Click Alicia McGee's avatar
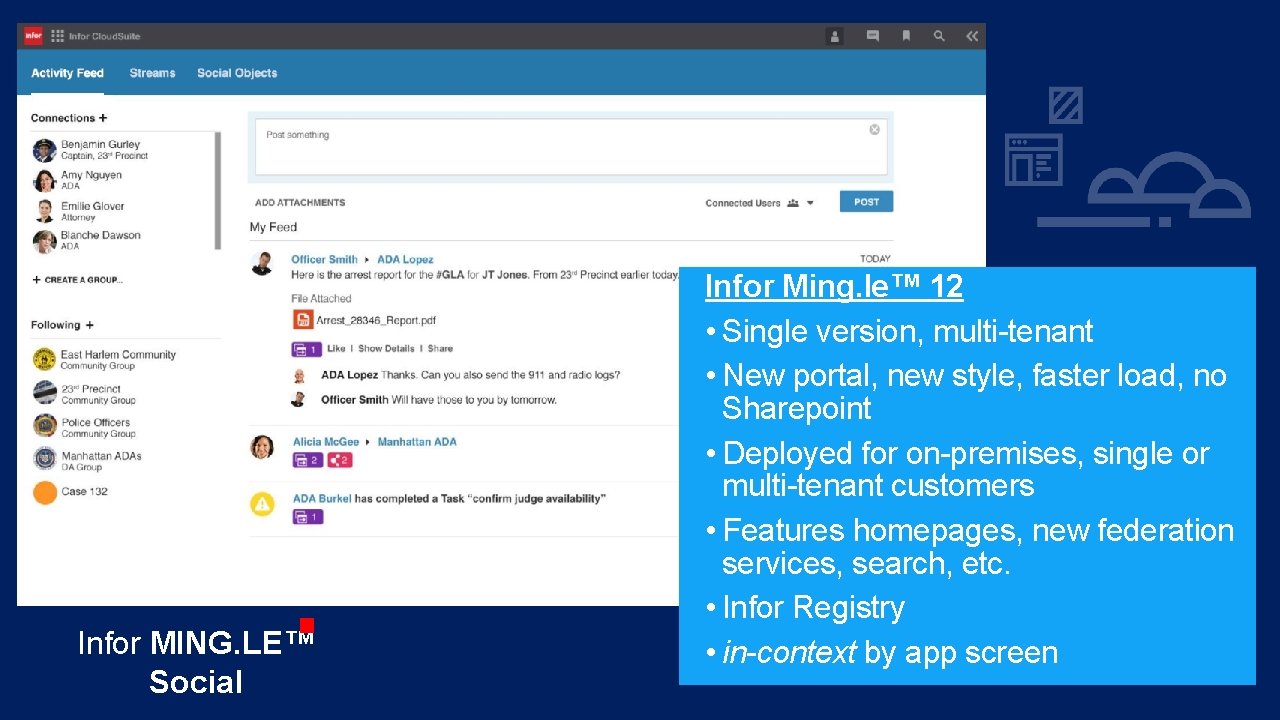1280x720 pixels. point(262,447)
